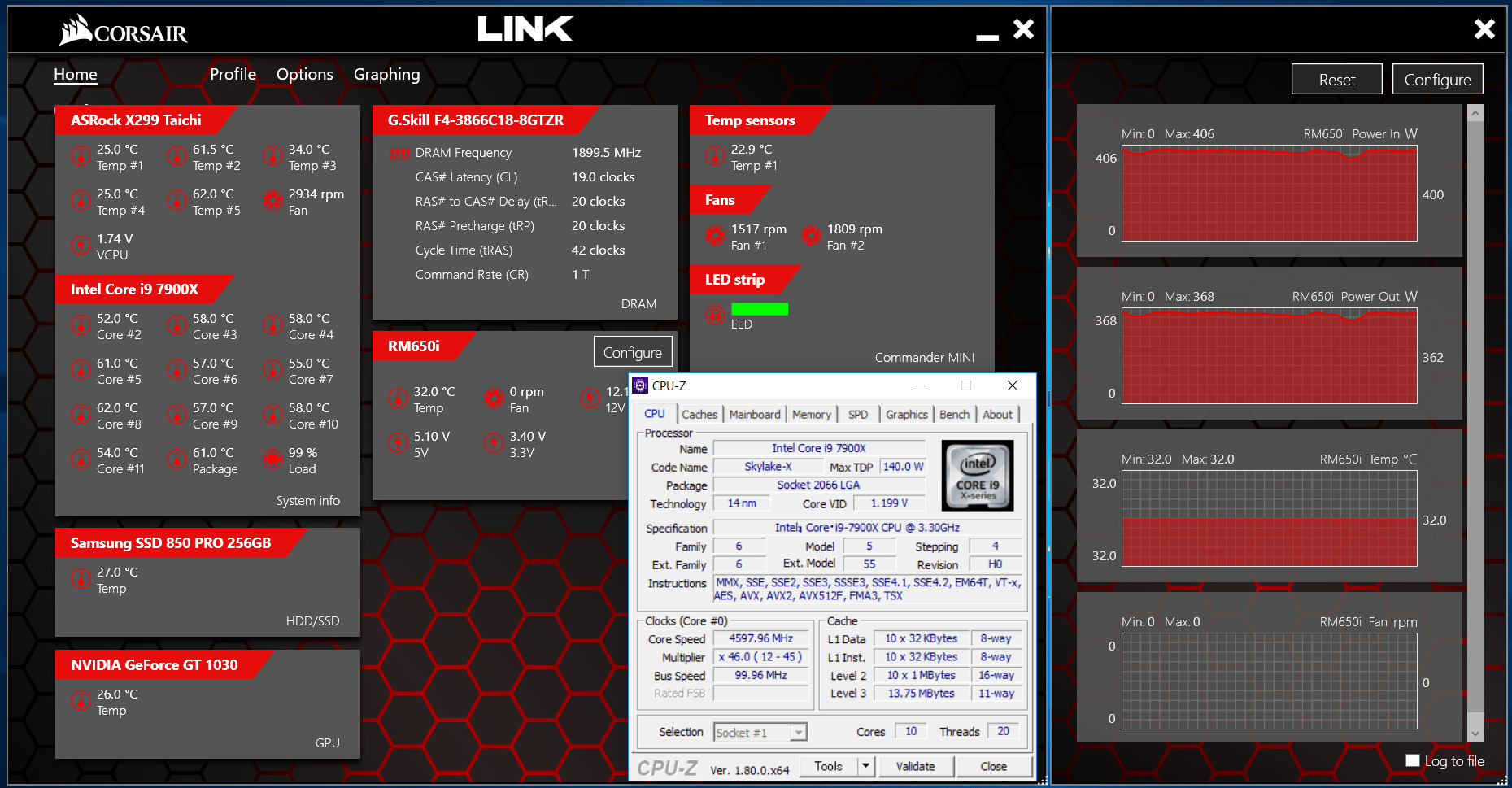Screen dimensions: 1512x788
Task: Click the green LED color swatch
Action: 760,308
